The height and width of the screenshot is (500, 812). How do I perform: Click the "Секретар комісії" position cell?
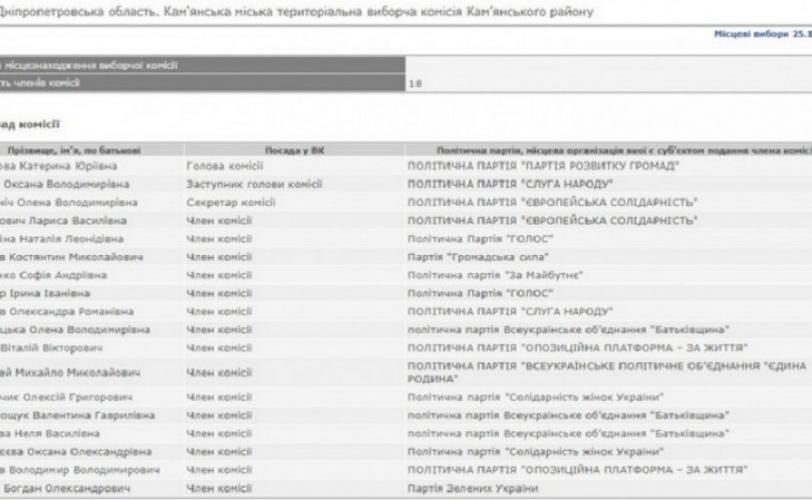click(231, 202)
